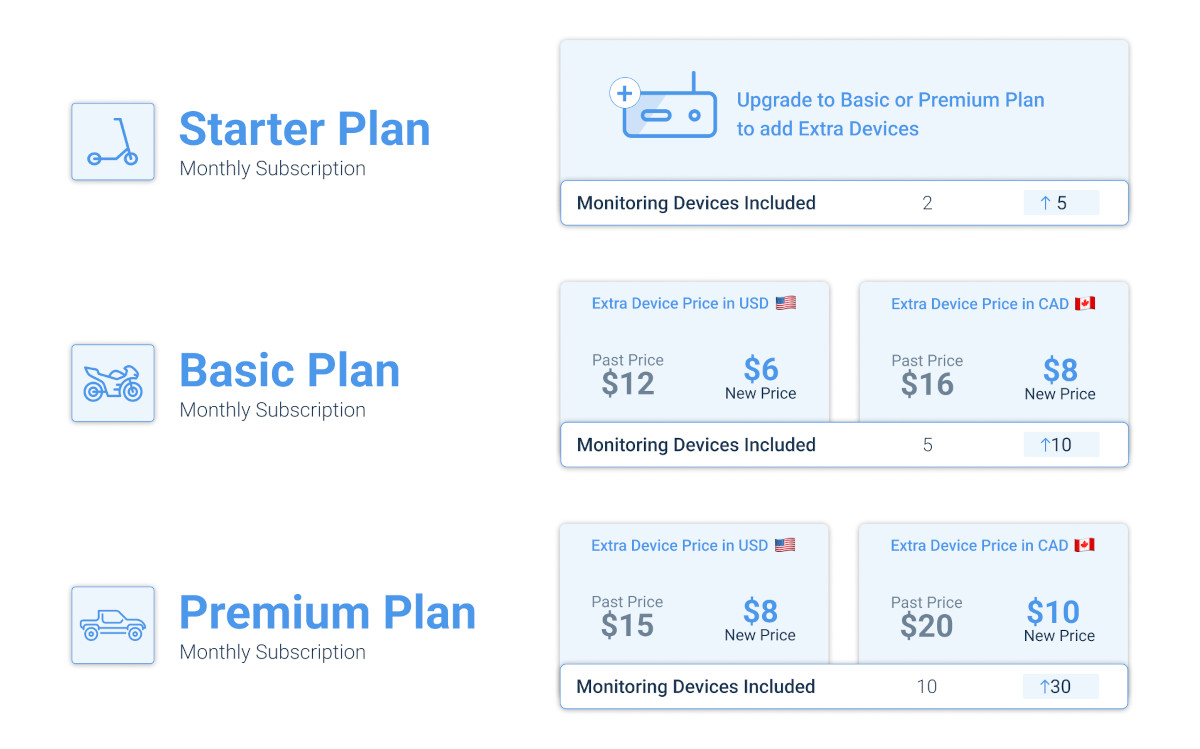This screenshot has height=749, width=1200.
Task: Click the Basic Plan motorcycle icon
Action: 112,383
